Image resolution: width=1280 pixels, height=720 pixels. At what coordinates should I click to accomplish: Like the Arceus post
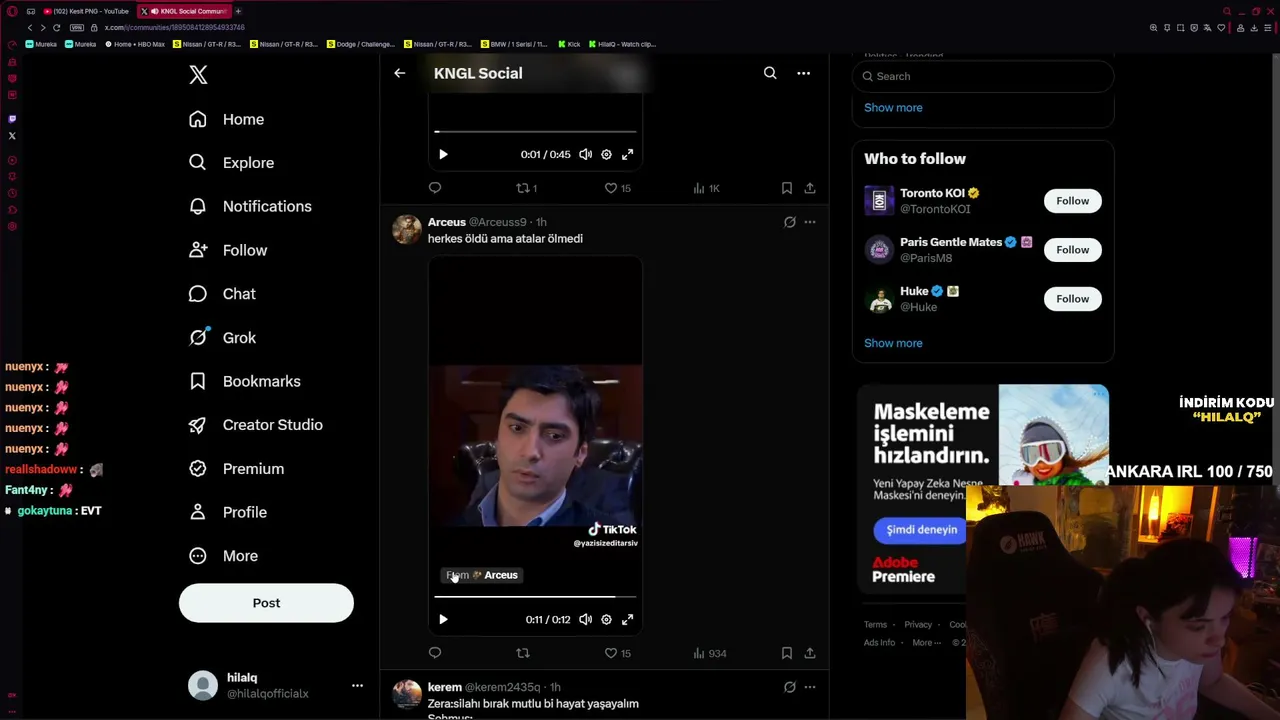(618, 653)
